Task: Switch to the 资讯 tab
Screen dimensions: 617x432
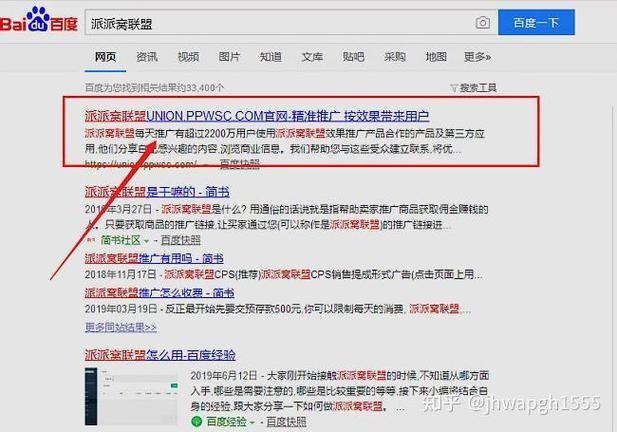Action: click(147, 57)
